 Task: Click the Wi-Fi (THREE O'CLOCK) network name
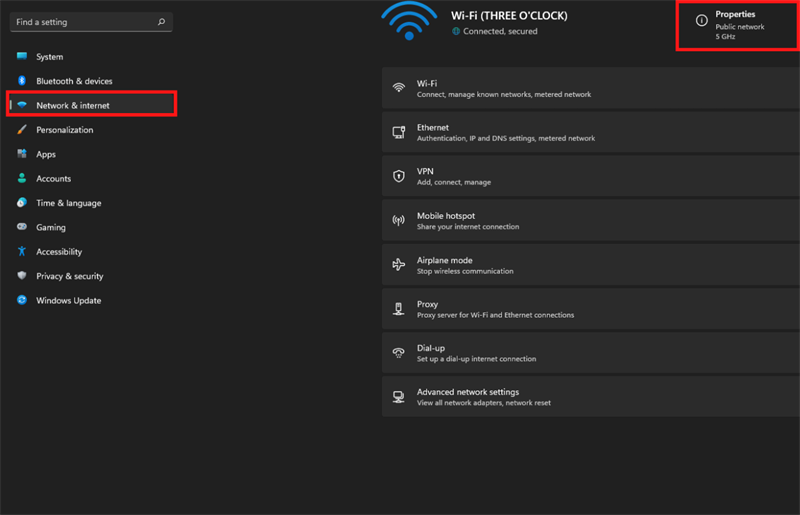pyautogui.click(x=509, y=16)
